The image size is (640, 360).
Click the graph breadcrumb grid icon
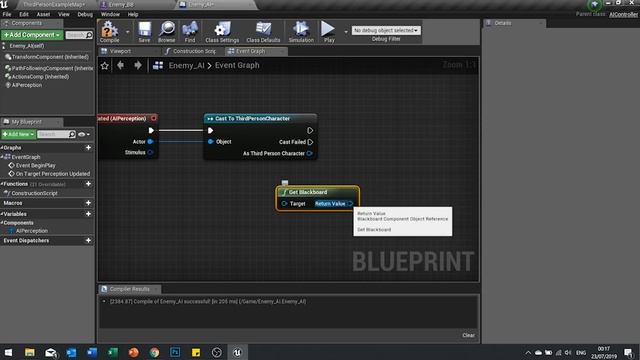click(x=158, y=65)
